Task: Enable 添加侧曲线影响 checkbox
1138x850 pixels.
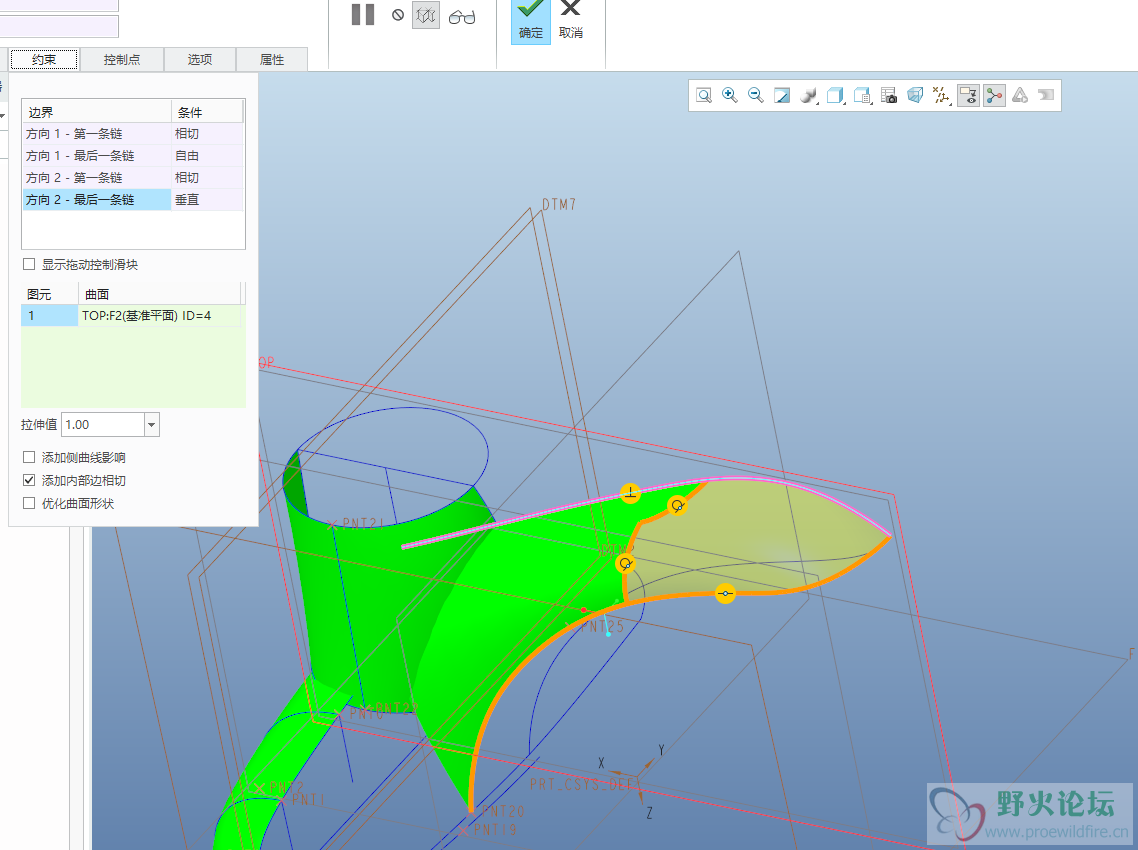Action: [x=29, y=457]
